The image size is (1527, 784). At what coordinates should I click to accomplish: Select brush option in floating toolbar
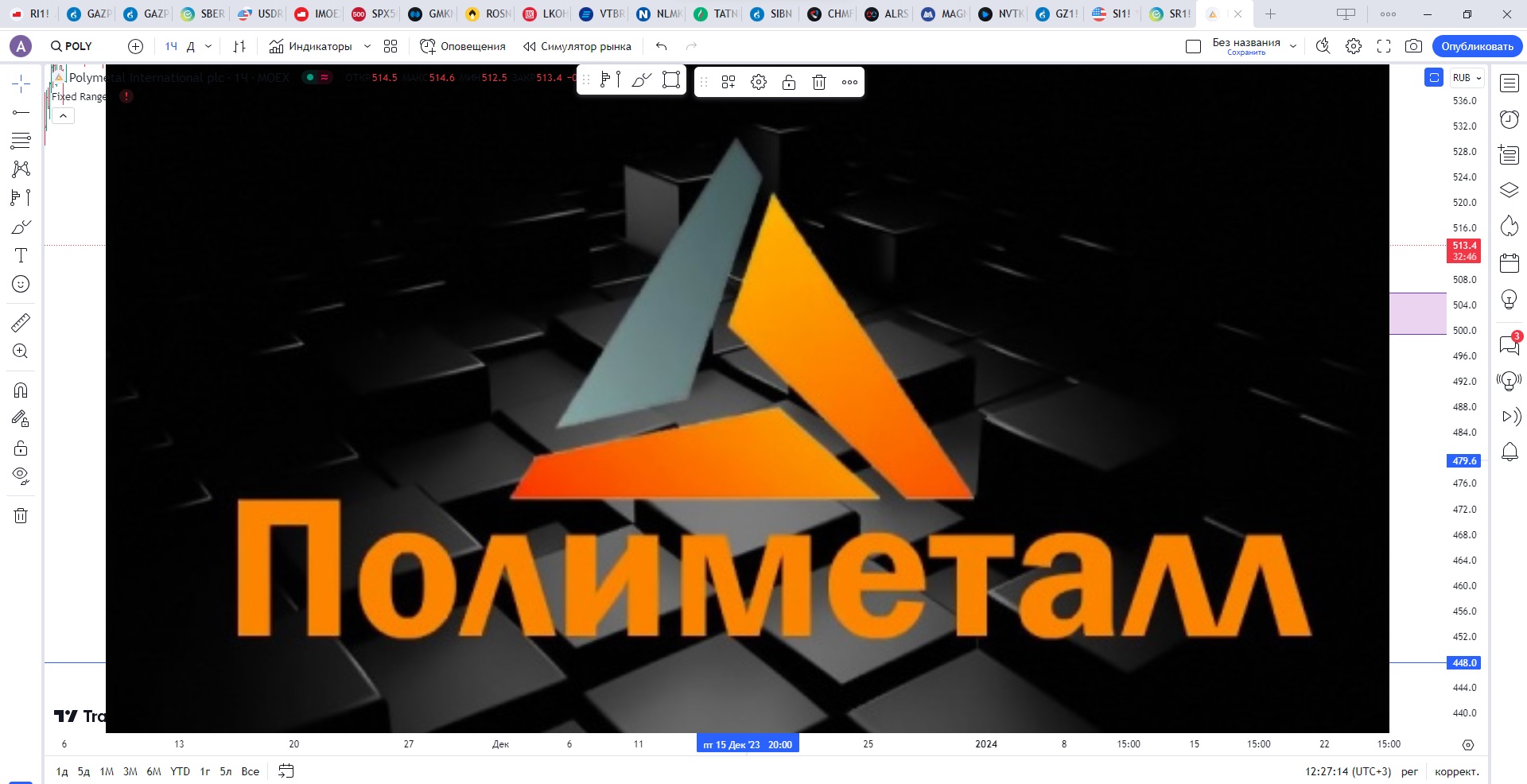[x=641, y=81]
